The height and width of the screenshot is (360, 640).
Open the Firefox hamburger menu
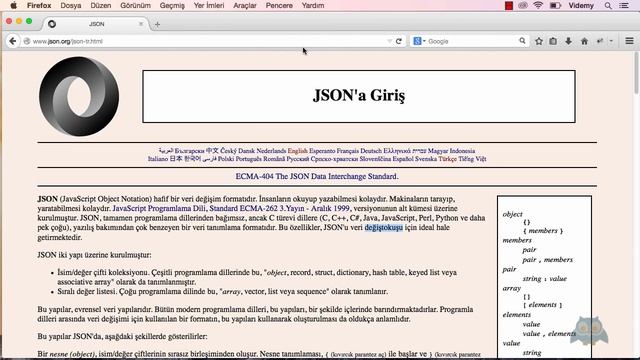click(x=629, y=41)
